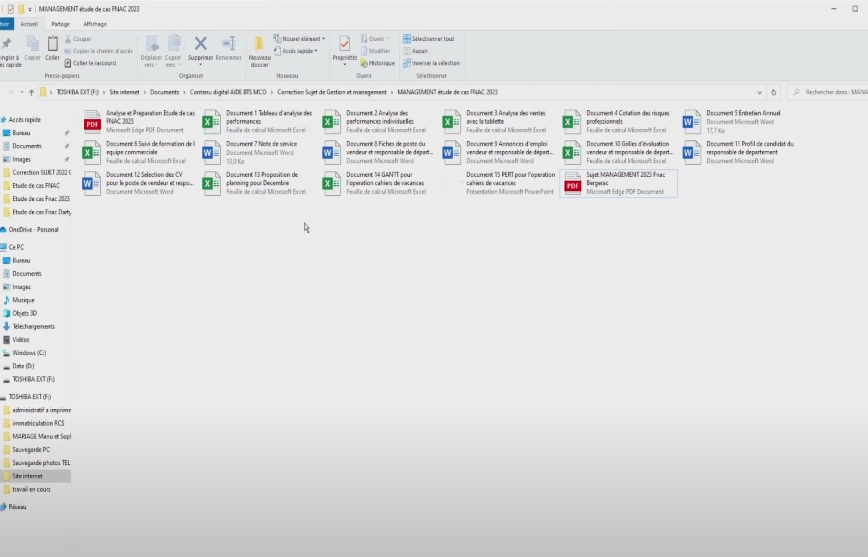
Task: Select Document 8 Fiches de poste file
Action: tap(379, 152)
